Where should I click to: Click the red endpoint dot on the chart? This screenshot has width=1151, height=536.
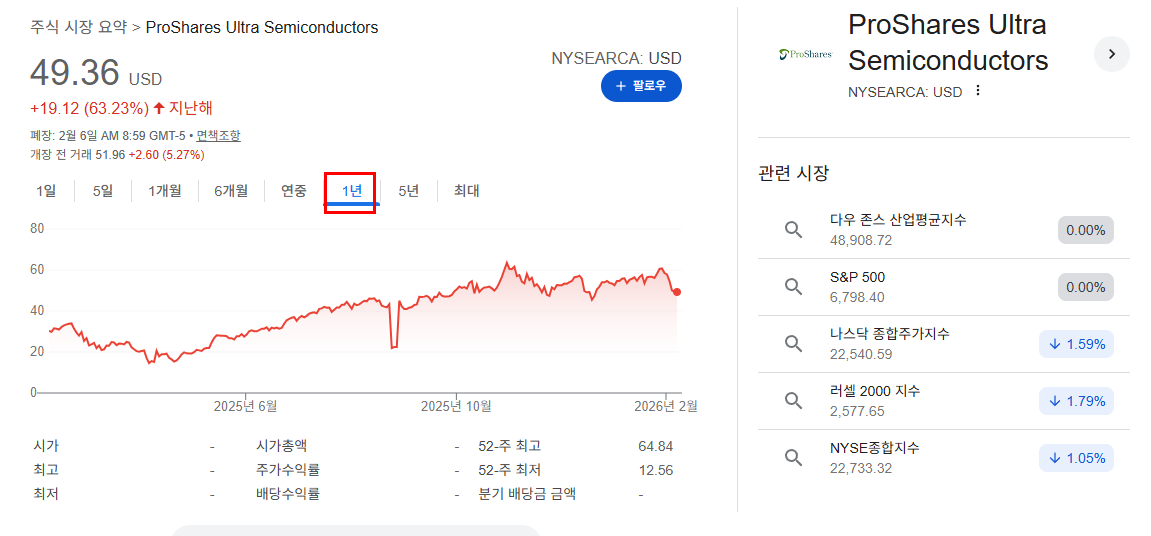click(677, 292)
